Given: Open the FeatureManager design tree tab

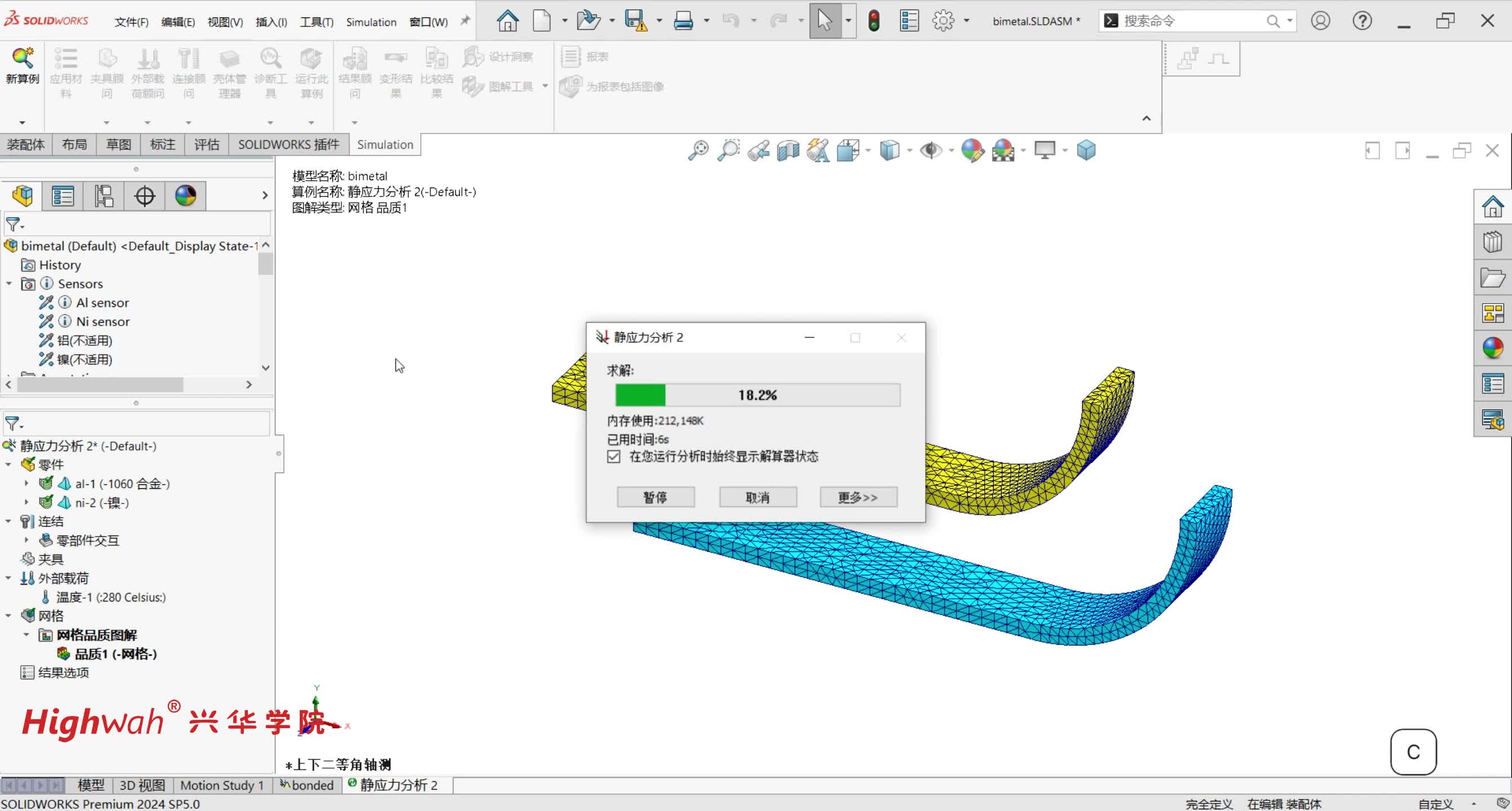Looking at the screenshot, I should (x=23, y=196).
